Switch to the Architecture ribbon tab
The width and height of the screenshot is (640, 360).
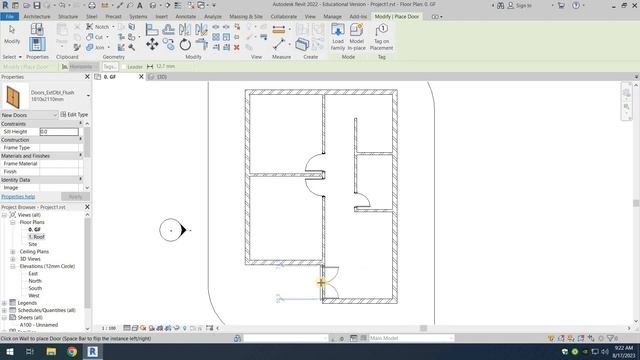click(37, 17)
